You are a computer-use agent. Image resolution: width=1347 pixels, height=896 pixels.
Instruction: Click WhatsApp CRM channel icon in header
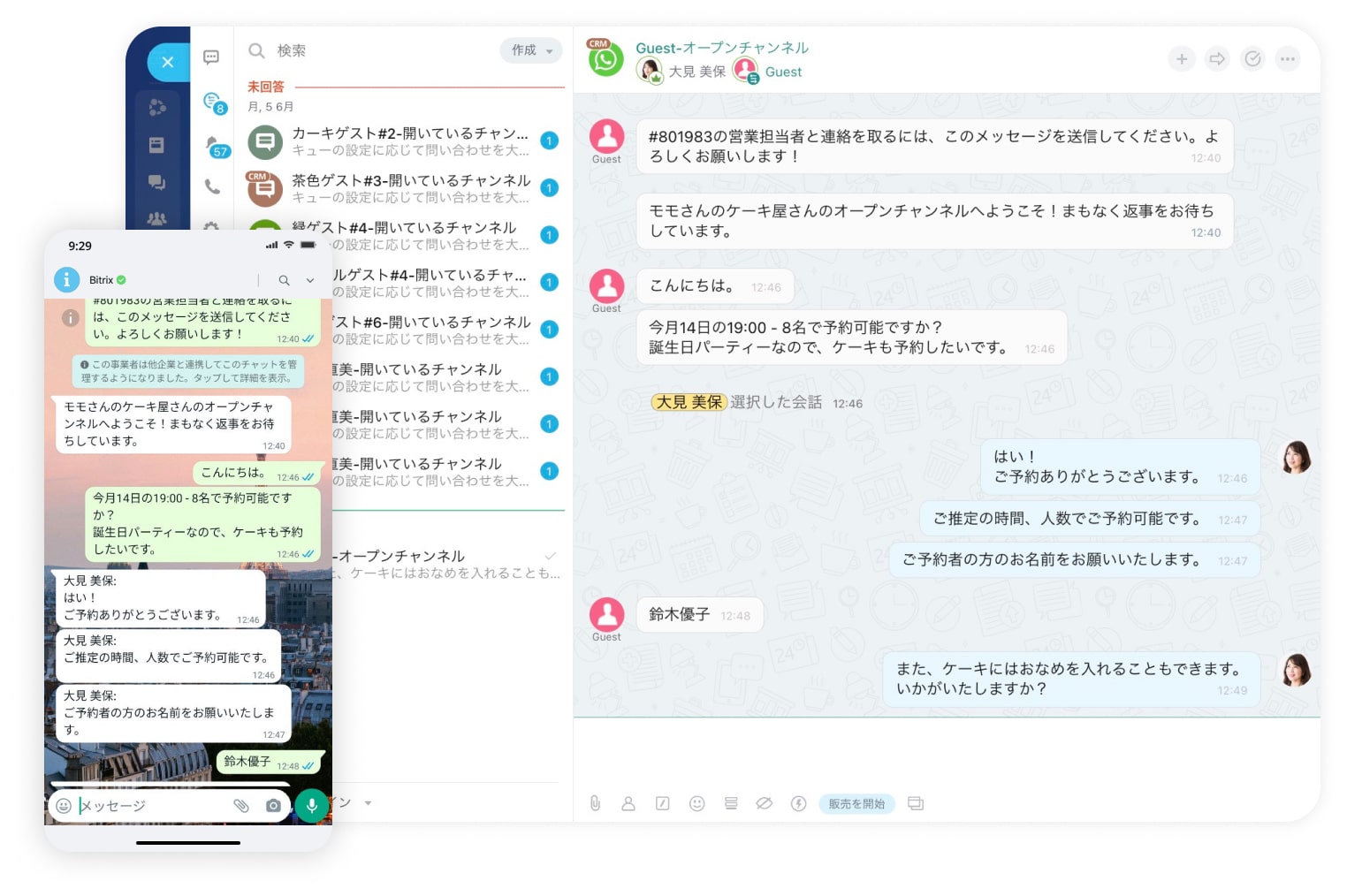605,57
